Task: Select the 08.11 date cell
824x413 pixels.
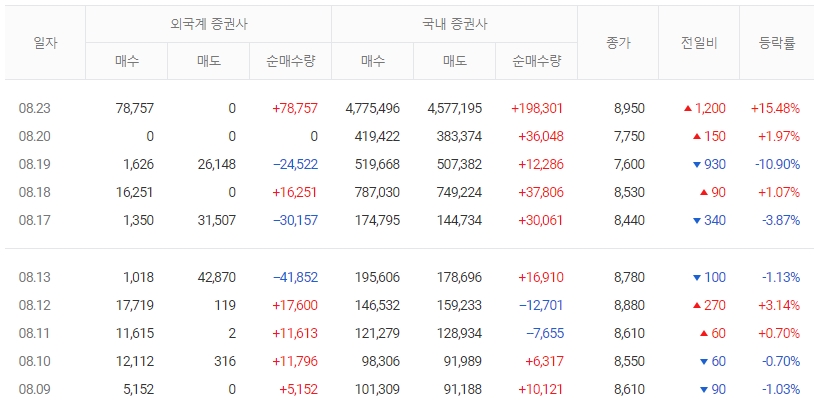Action: (x=35, y=333)
